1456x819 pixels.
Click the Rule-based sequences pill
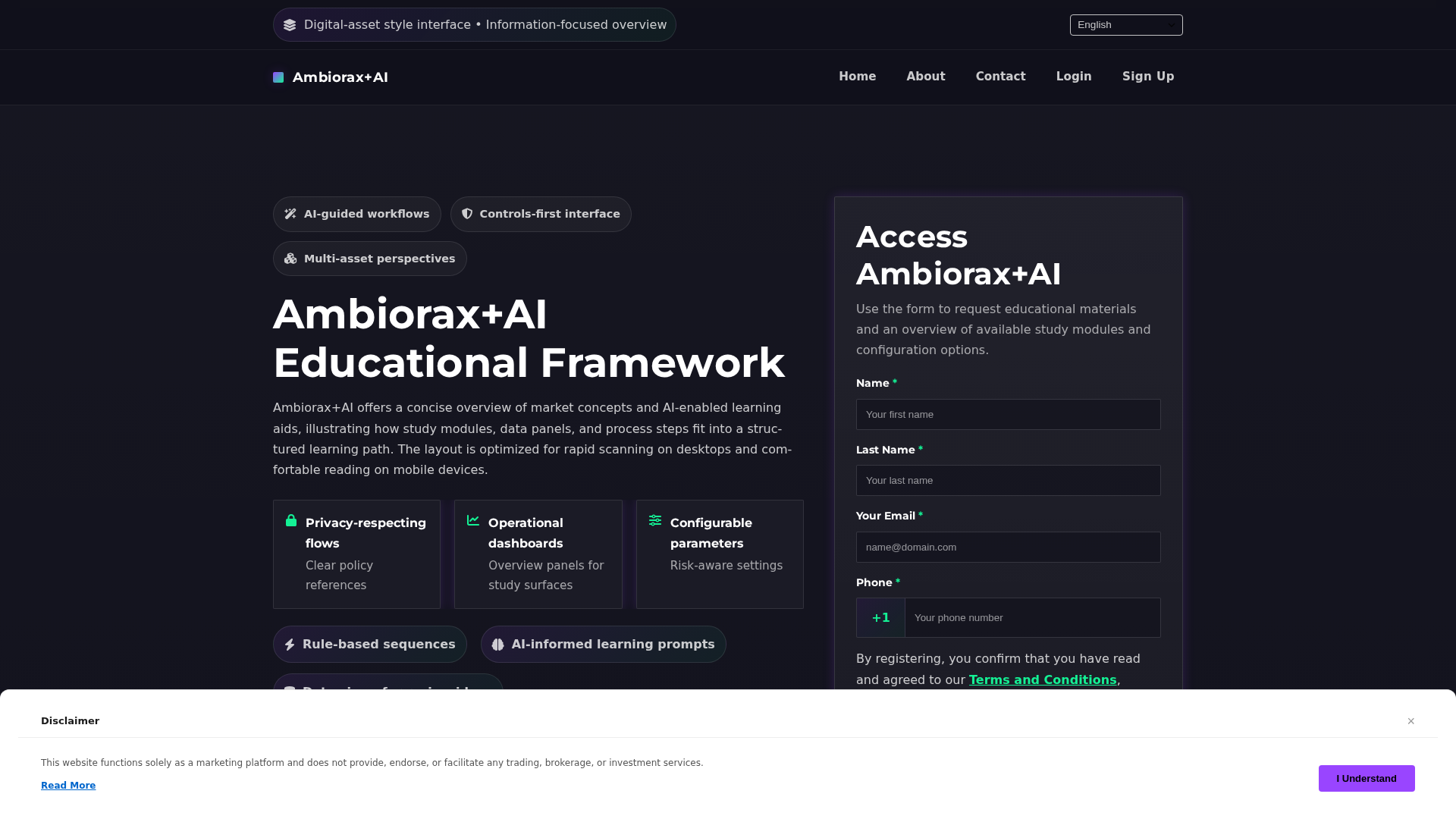[x=370, y=645]
